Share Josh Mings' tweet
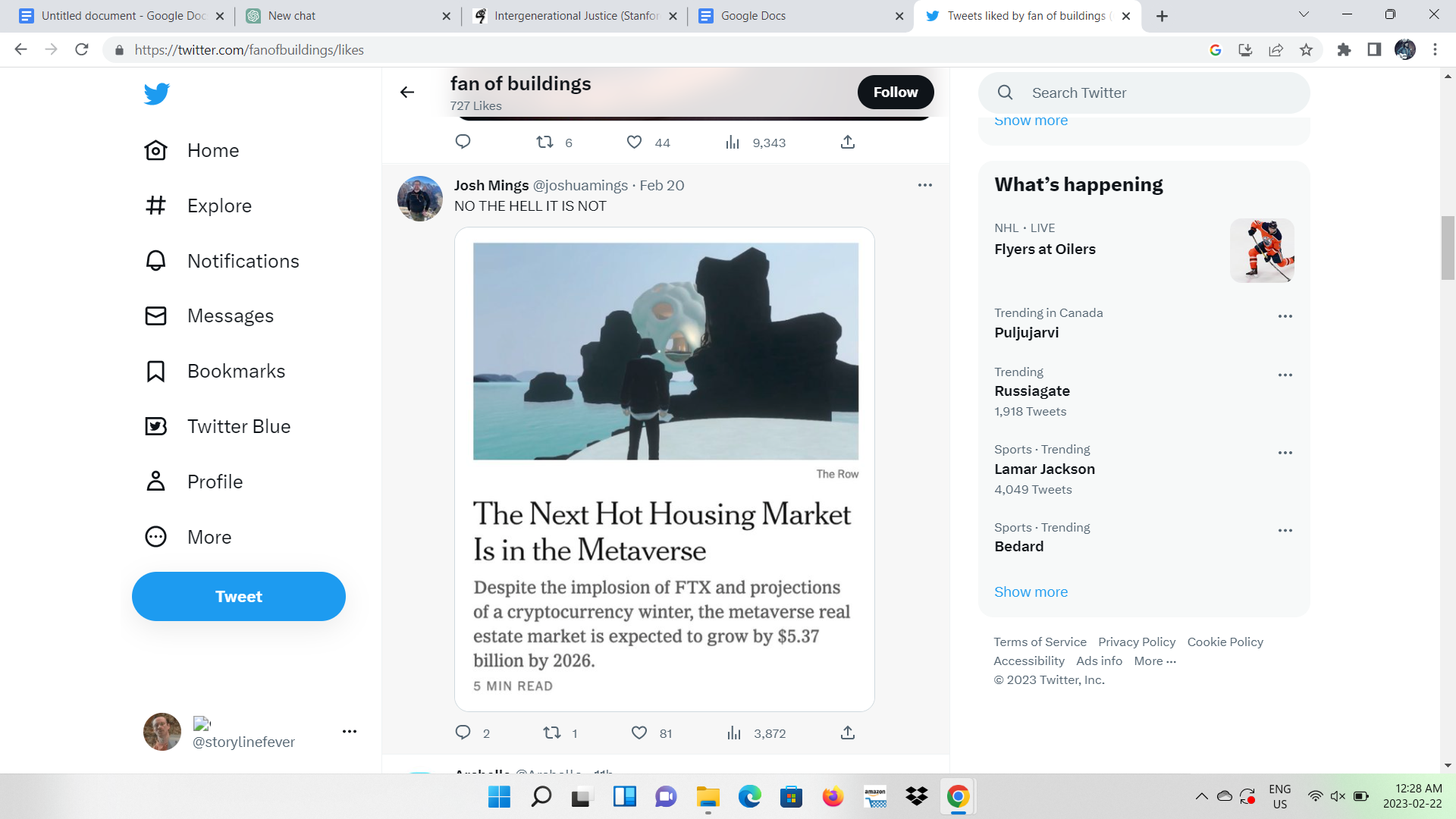This screenshot has height=819, width=1456. (x=848, y=733)
